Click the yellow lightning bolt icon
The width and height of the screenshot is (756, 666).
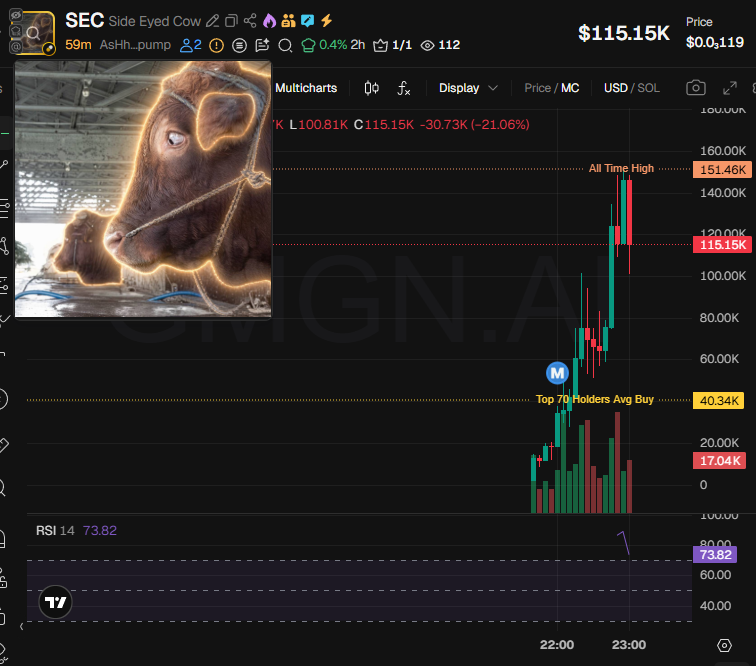pyautogui.click(x=326, y=21)
